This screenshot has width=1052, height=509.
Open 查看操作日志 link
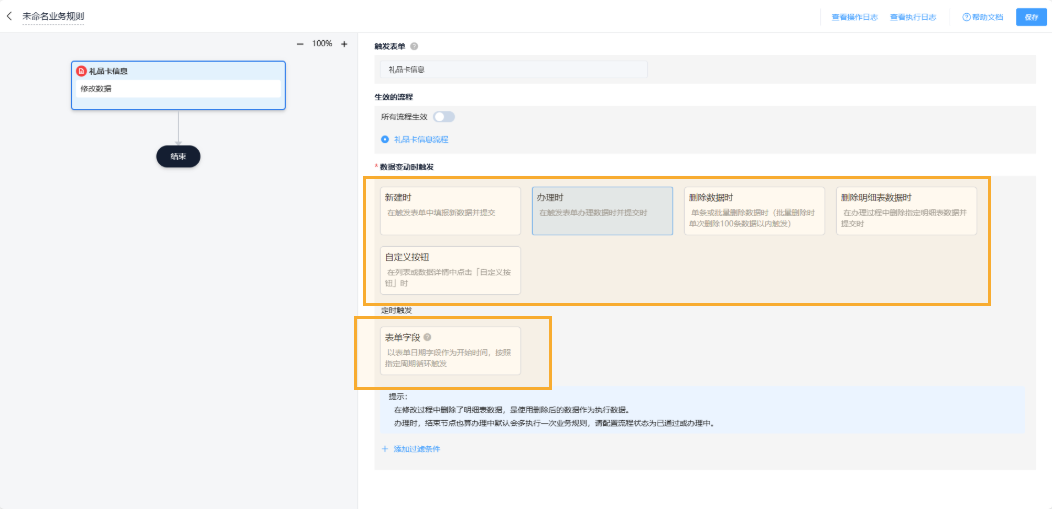click(x=854, y=17)
